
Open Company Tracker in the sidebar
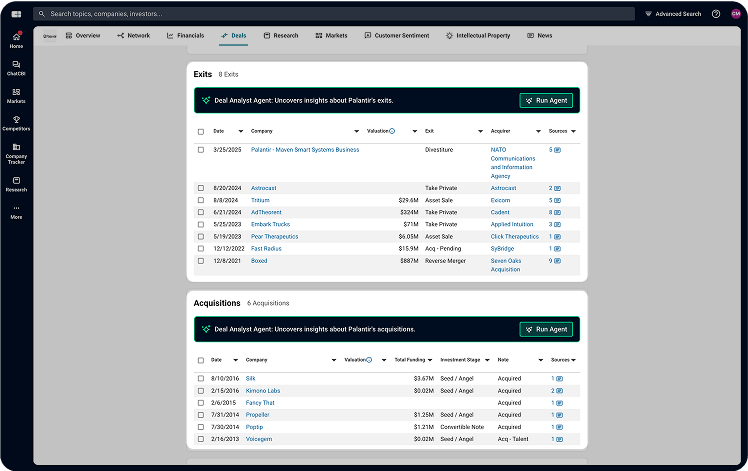click(x=16, y=152)
